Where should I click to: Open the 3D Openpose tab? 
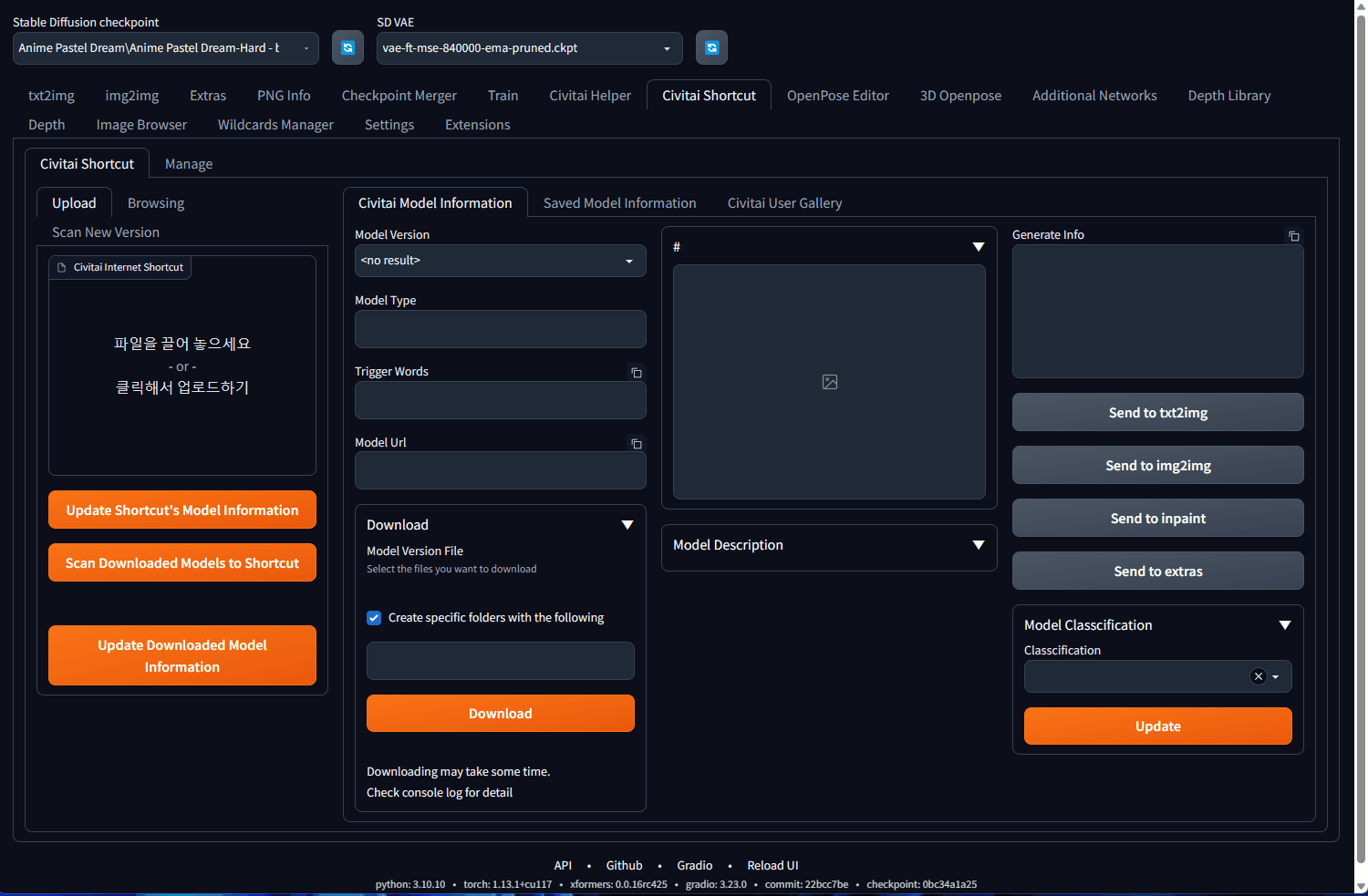tap(960, 96)
